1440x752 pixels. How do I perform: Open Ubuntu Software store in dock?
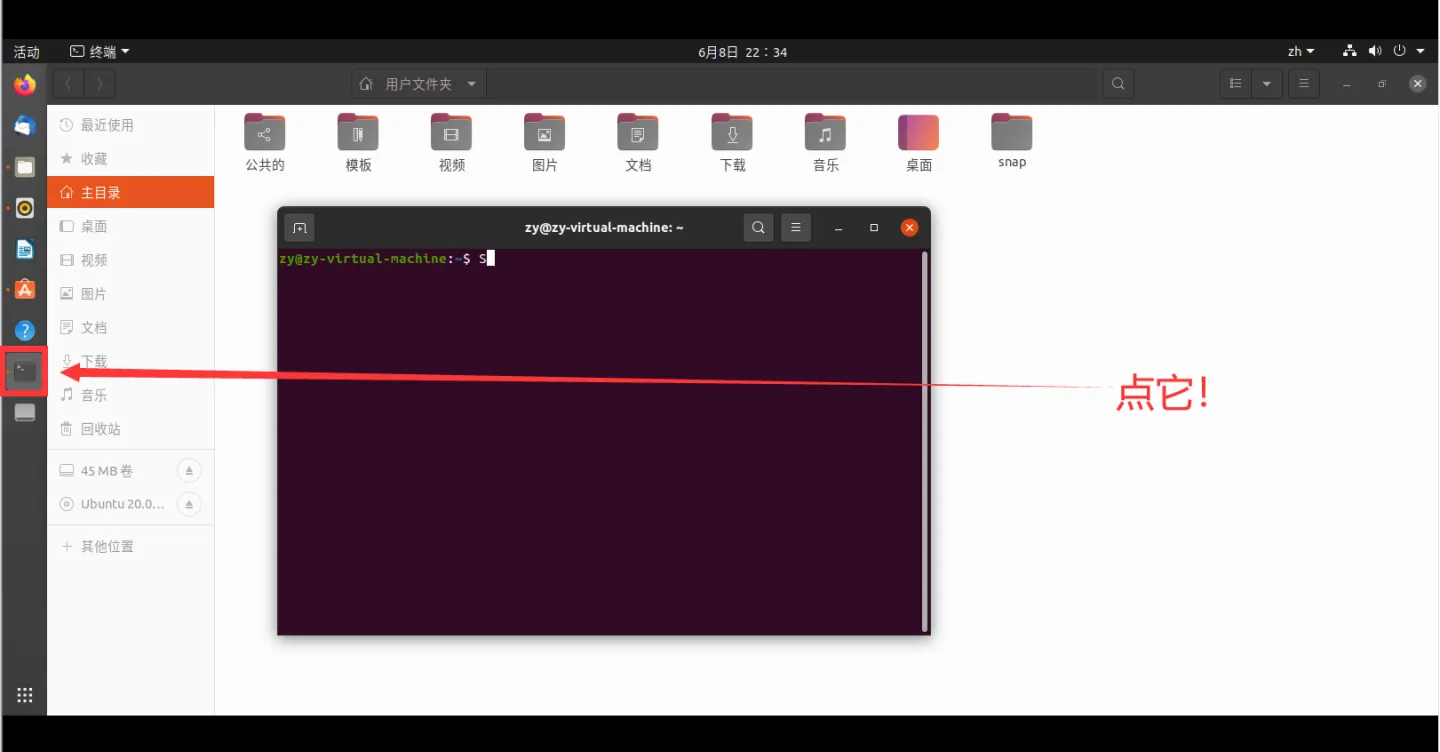pyautogui.click(x=25, y=290)
